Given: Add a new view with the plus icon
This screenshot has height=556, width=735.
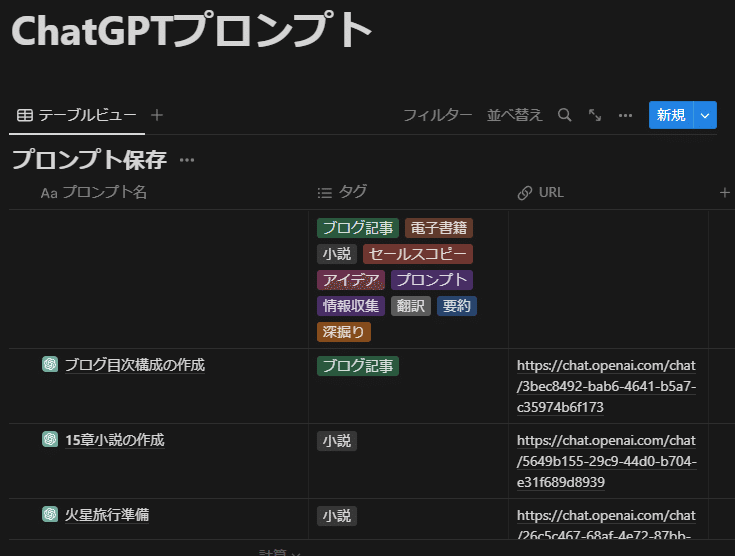Looking at the screenshot, I should tap(157, 115).
